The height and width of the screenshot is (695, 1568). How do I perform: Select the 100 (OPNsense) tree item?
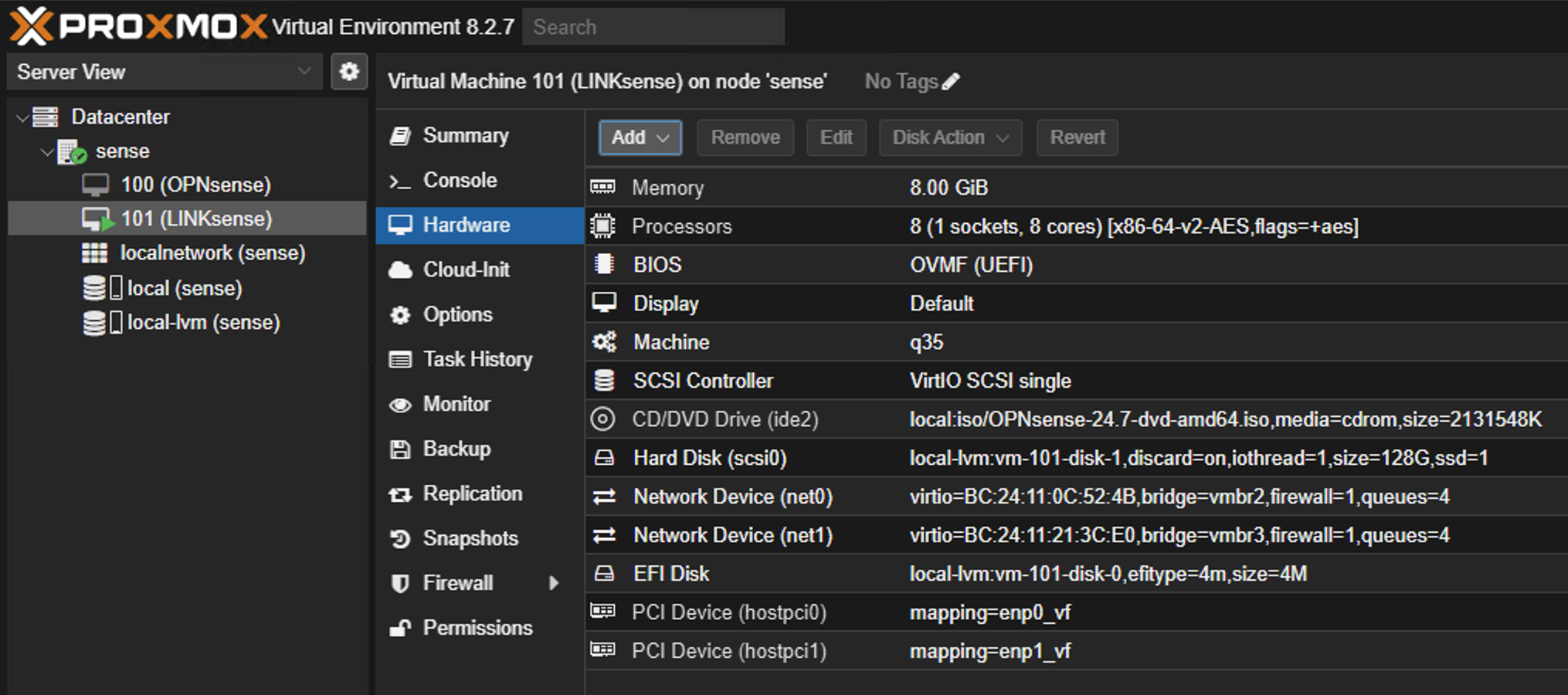coord(188,185)
